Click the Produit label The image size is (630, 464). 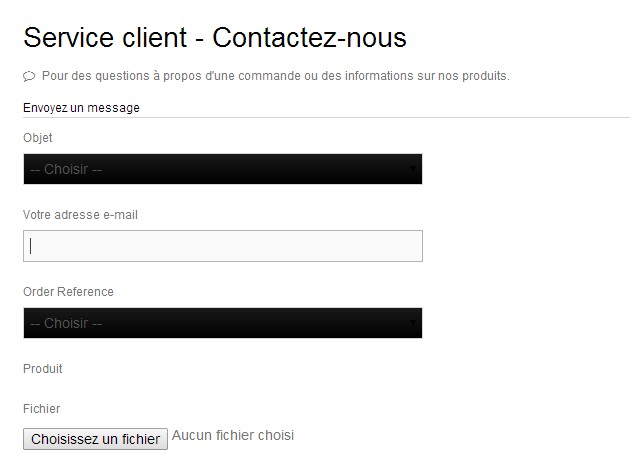(x=43, y=369)
